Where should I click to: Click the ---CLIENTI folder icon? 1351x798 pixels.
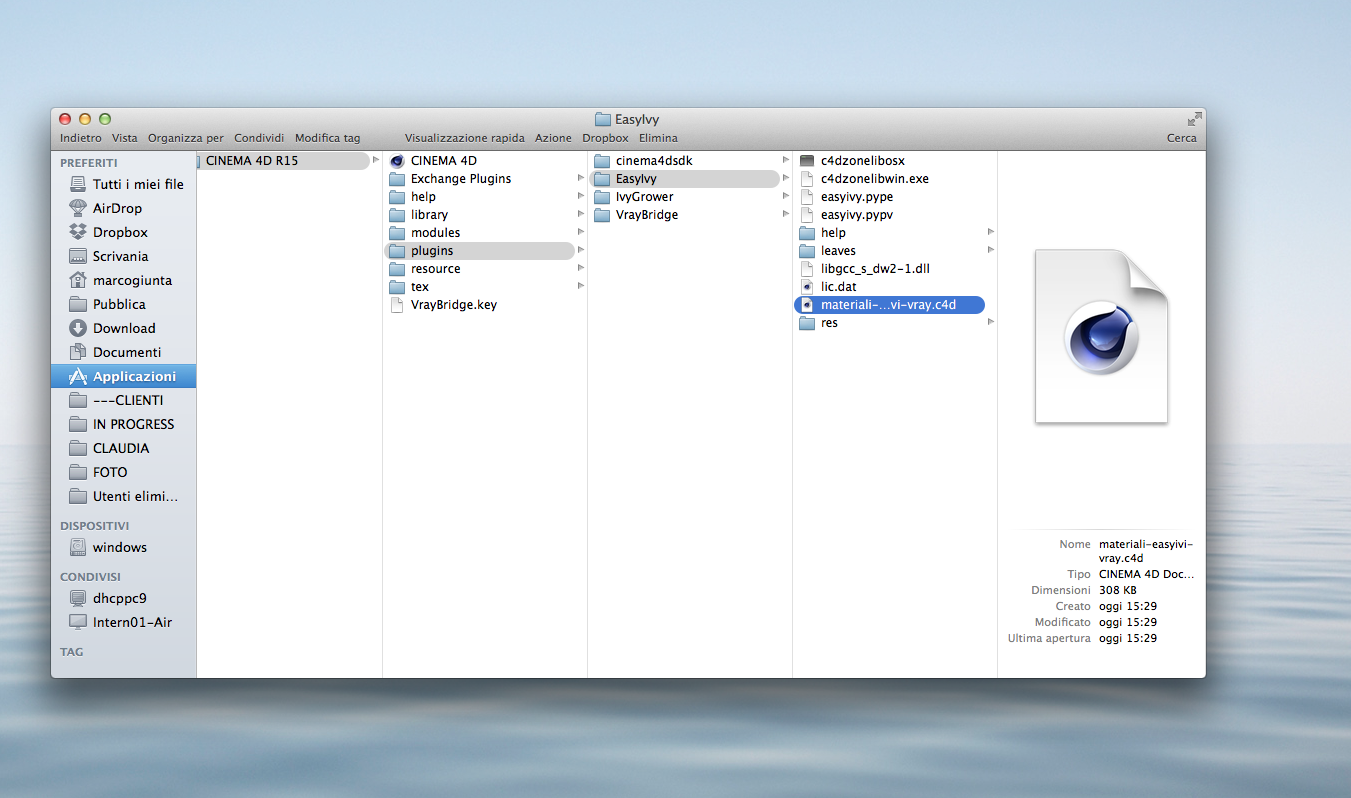[x=78, y=400]
